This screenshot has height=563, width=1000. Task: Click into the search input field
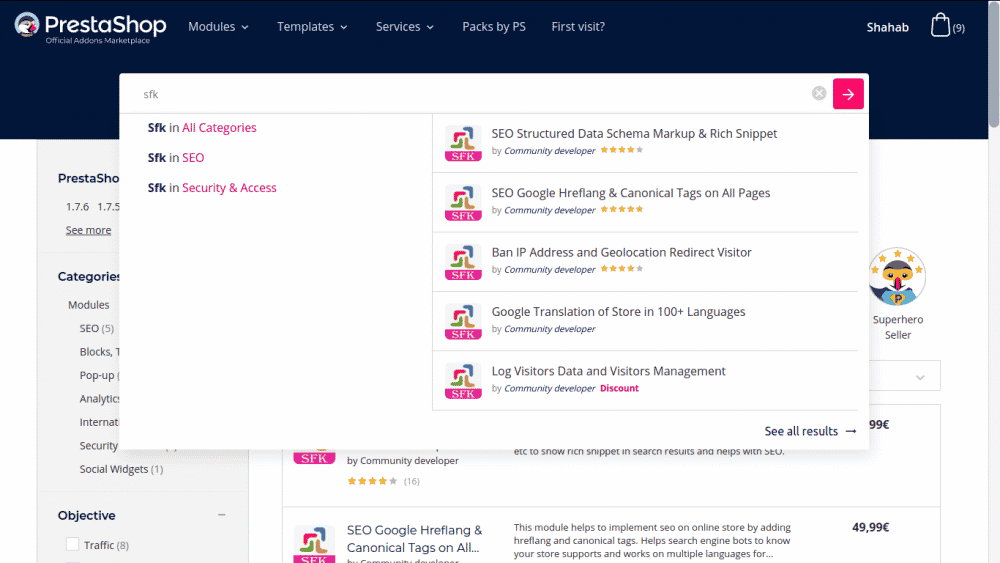pyautogui.click(x=470, y=94)
